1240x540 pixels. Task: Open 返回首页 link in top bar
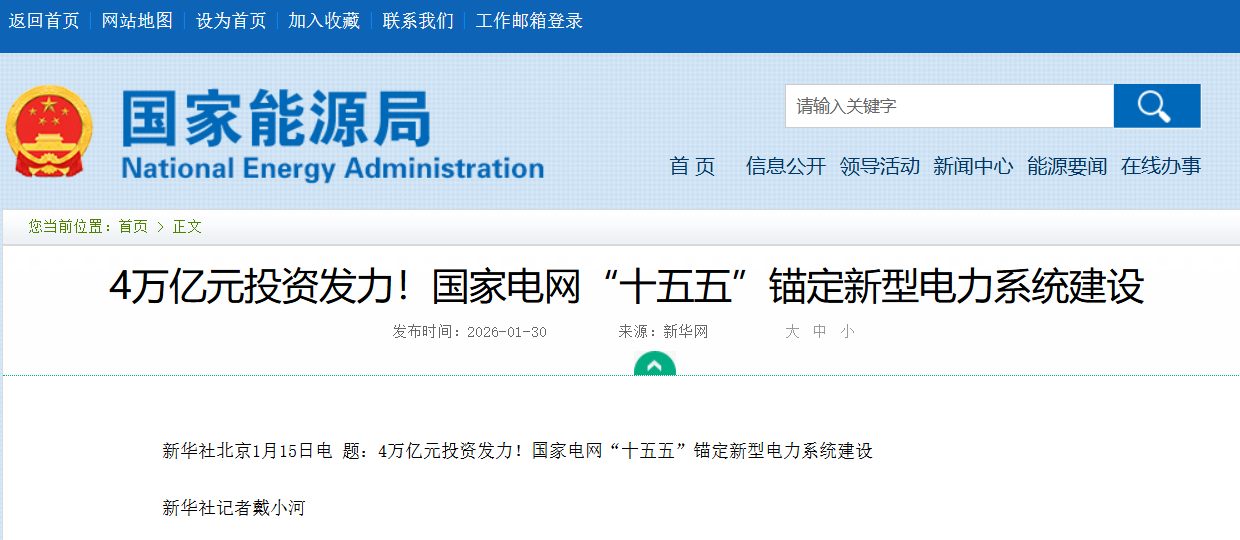coord(44,21)
